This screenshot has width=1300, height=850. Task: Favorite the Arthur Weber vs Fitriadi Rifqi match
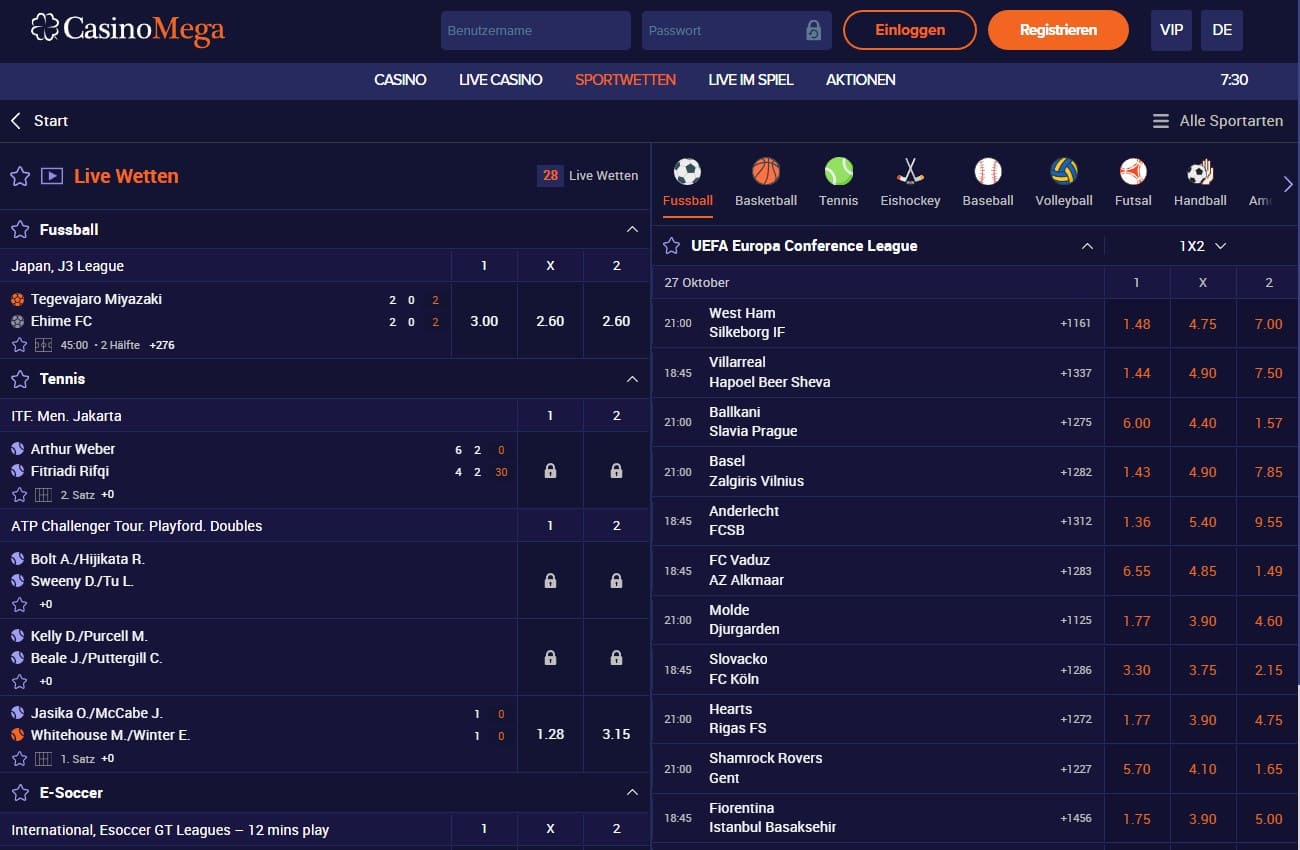[x=19, y=495]
